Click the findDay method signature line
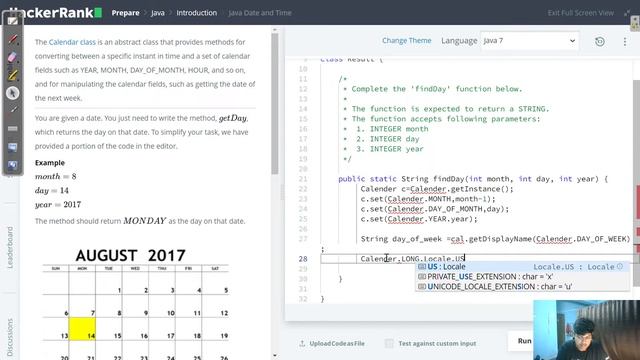 pos(473,179)
